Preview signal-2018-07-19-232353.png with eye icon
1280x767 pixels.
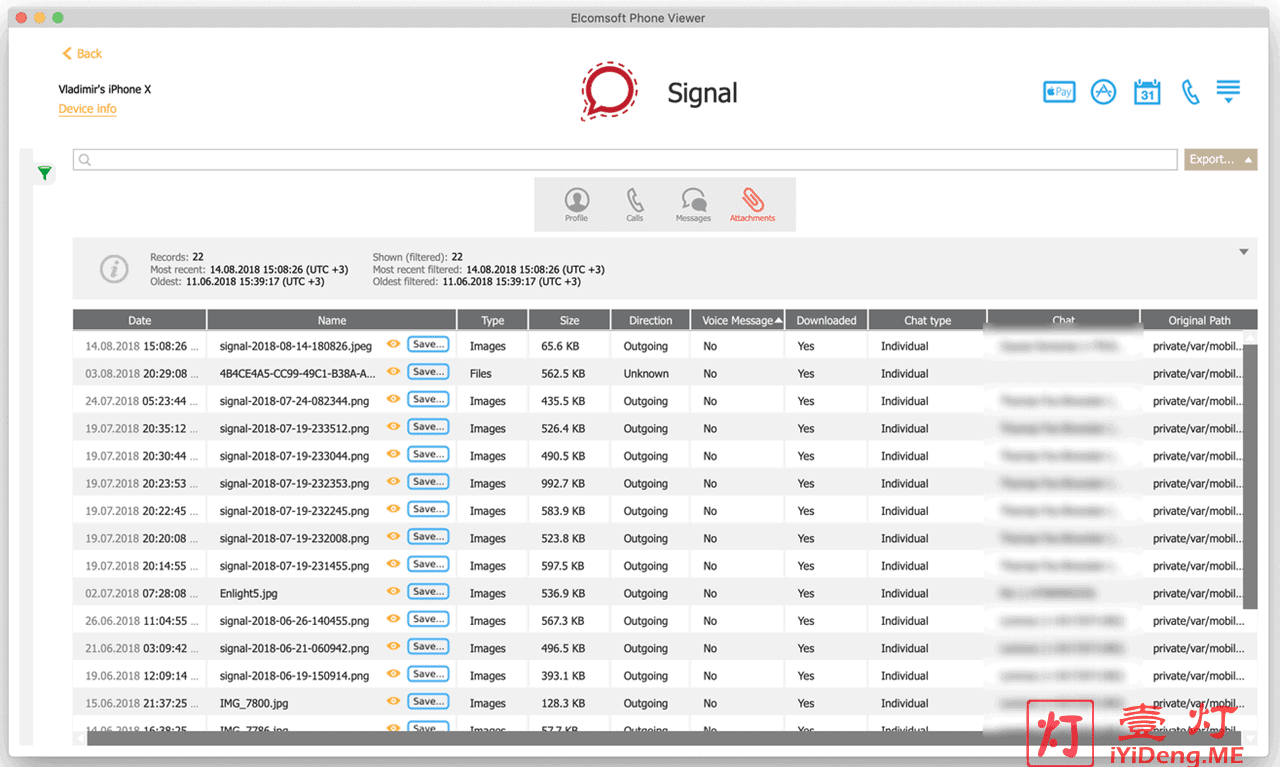[x=394, y=482]
